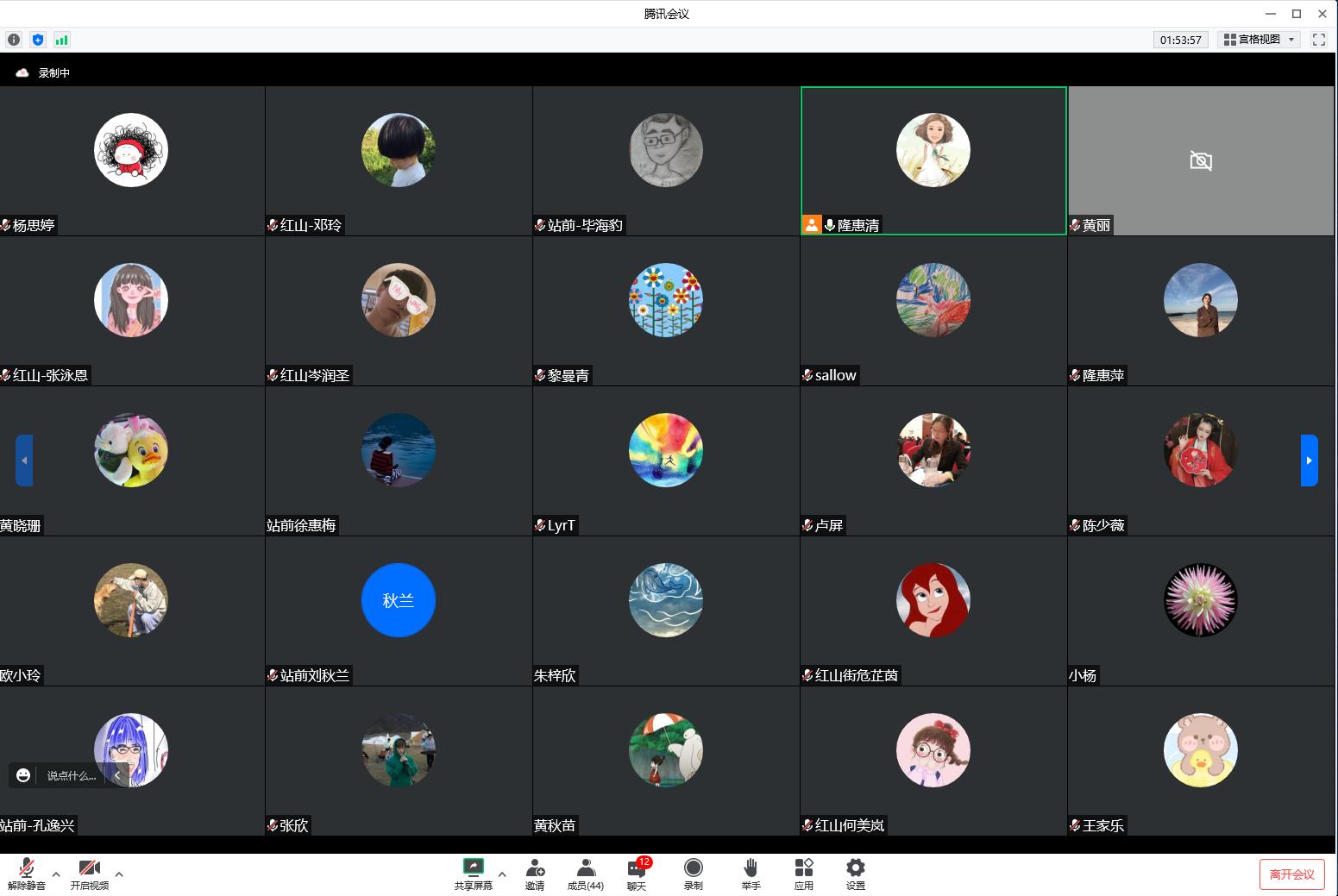Select 黄秋苗's umbrella avatar
The height and width of the screenshot is (896, 1338).
666,750
